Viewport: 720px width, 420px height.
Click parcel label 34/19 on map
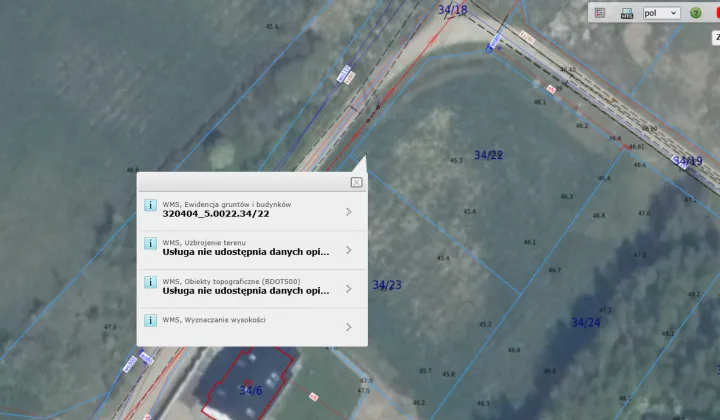pyautogui.click(x=688, y=161)
